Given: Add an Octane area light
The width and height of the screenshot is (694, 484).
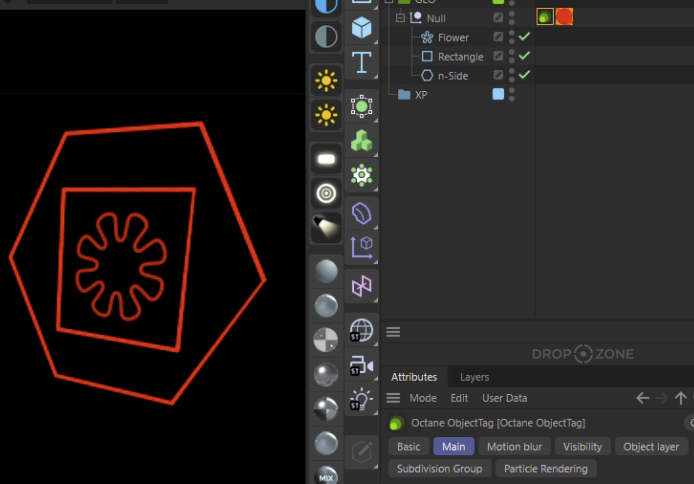Looking at the screenshot, I should (326, 159).
